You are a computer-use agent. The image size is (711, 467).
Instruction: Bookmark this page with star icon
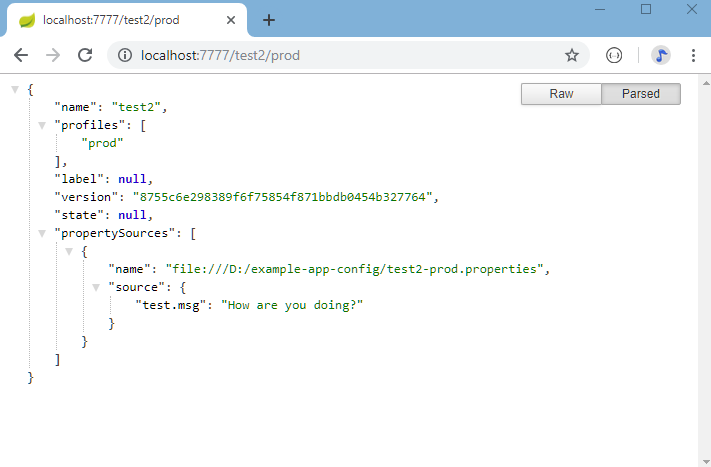(572, 56)
